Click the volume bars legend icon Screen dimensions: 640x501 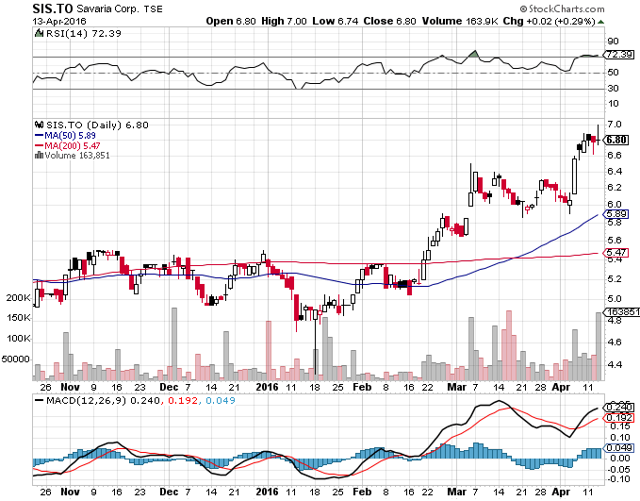point(39,155)
